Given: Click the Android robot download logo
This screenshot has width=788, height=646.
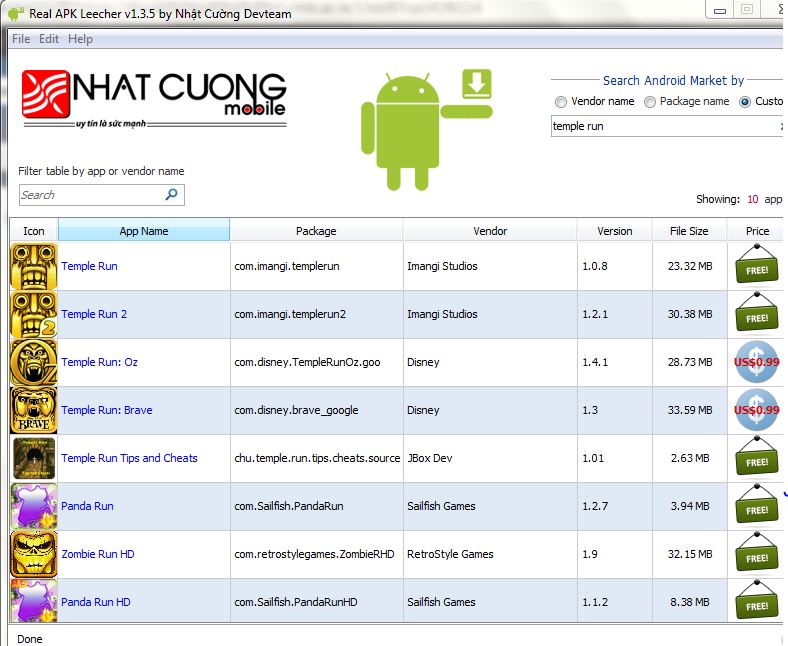Looking at the screenshot, I should pos(427,129).
